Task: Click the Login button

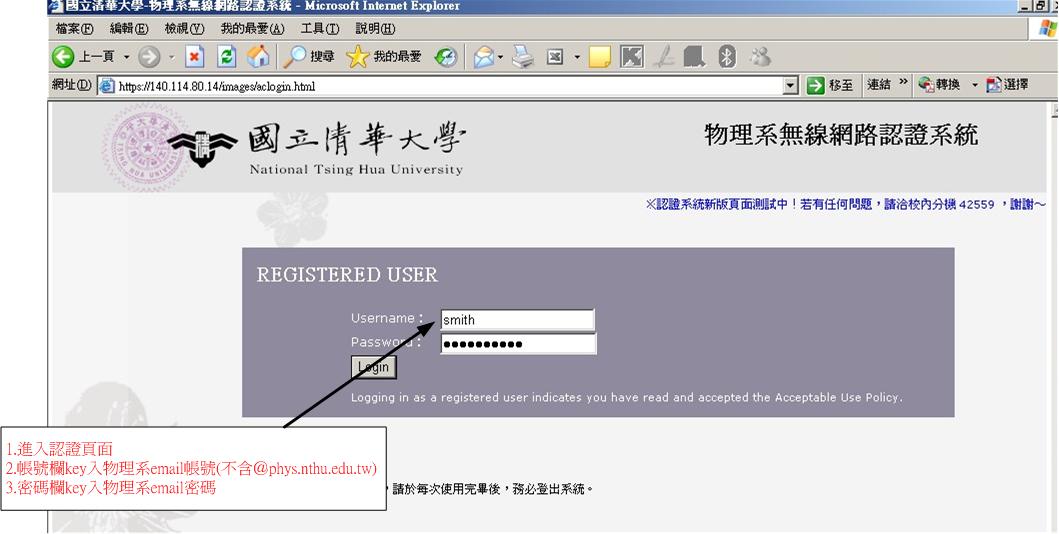Action: tap(374, 368)
